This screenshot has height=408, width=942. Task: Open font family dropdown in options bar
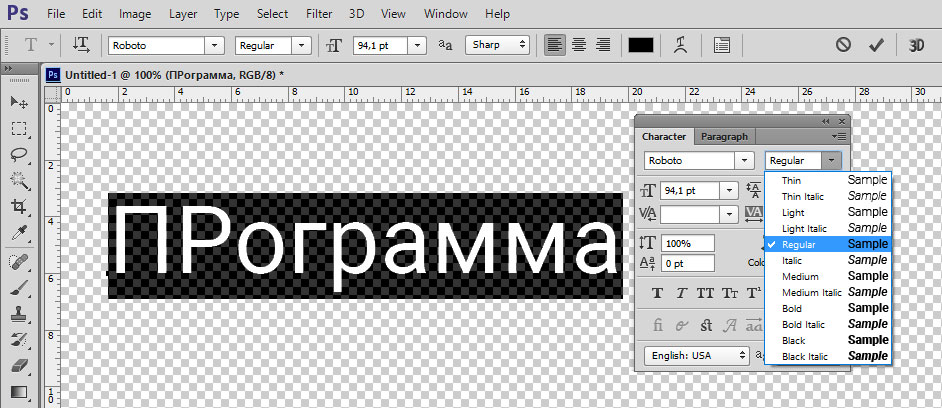[214, 46]
